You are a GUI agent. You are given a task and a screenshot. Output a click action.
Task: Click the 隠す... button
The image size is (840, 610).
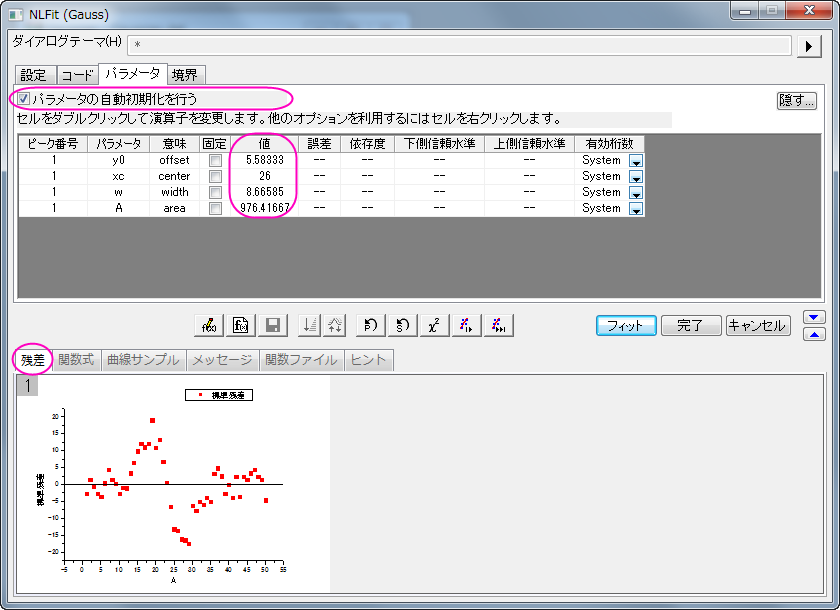797,100
